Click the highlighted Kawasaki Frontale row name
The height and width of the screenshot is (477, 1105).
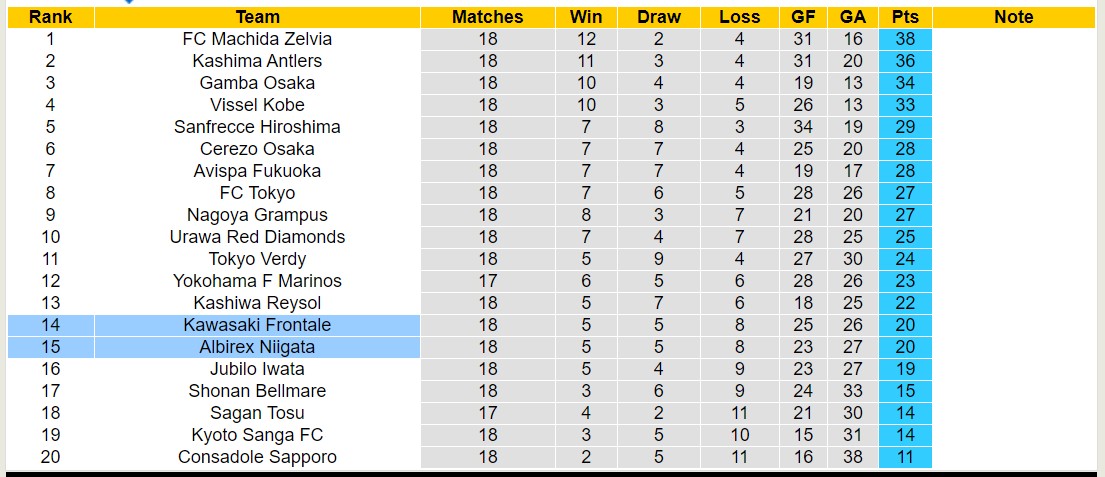(x=257, y=325)
